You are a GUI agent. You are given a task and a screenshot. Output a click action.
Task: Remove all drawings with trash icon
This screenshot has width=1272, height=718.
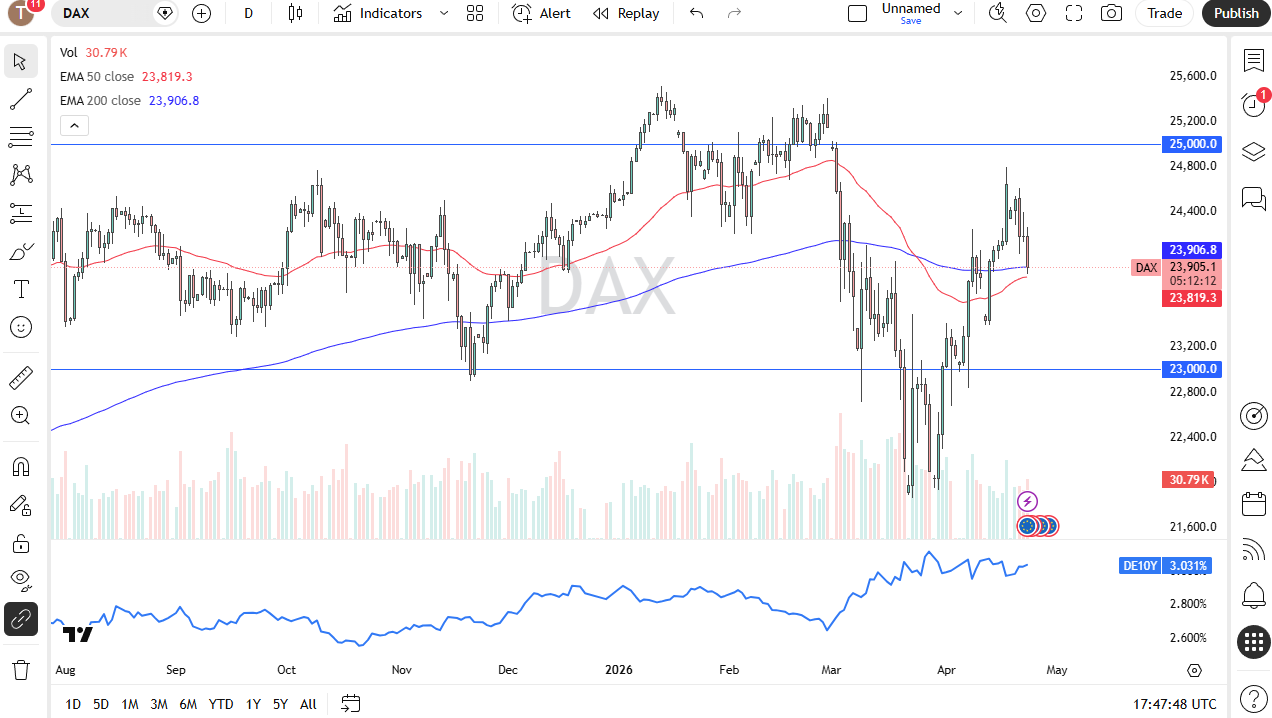[x=20, y=670]
